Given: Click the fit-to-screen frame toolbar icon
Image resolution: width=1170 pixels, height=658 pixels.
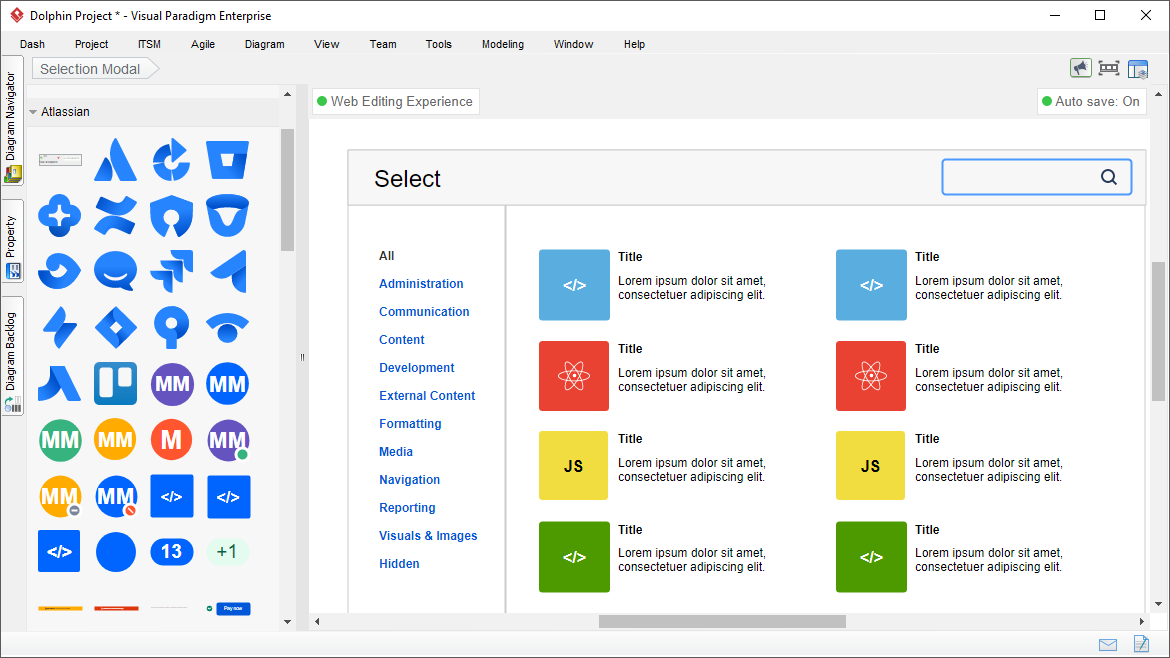Looking at the screenshot, I should click(x=1109, y=69).
